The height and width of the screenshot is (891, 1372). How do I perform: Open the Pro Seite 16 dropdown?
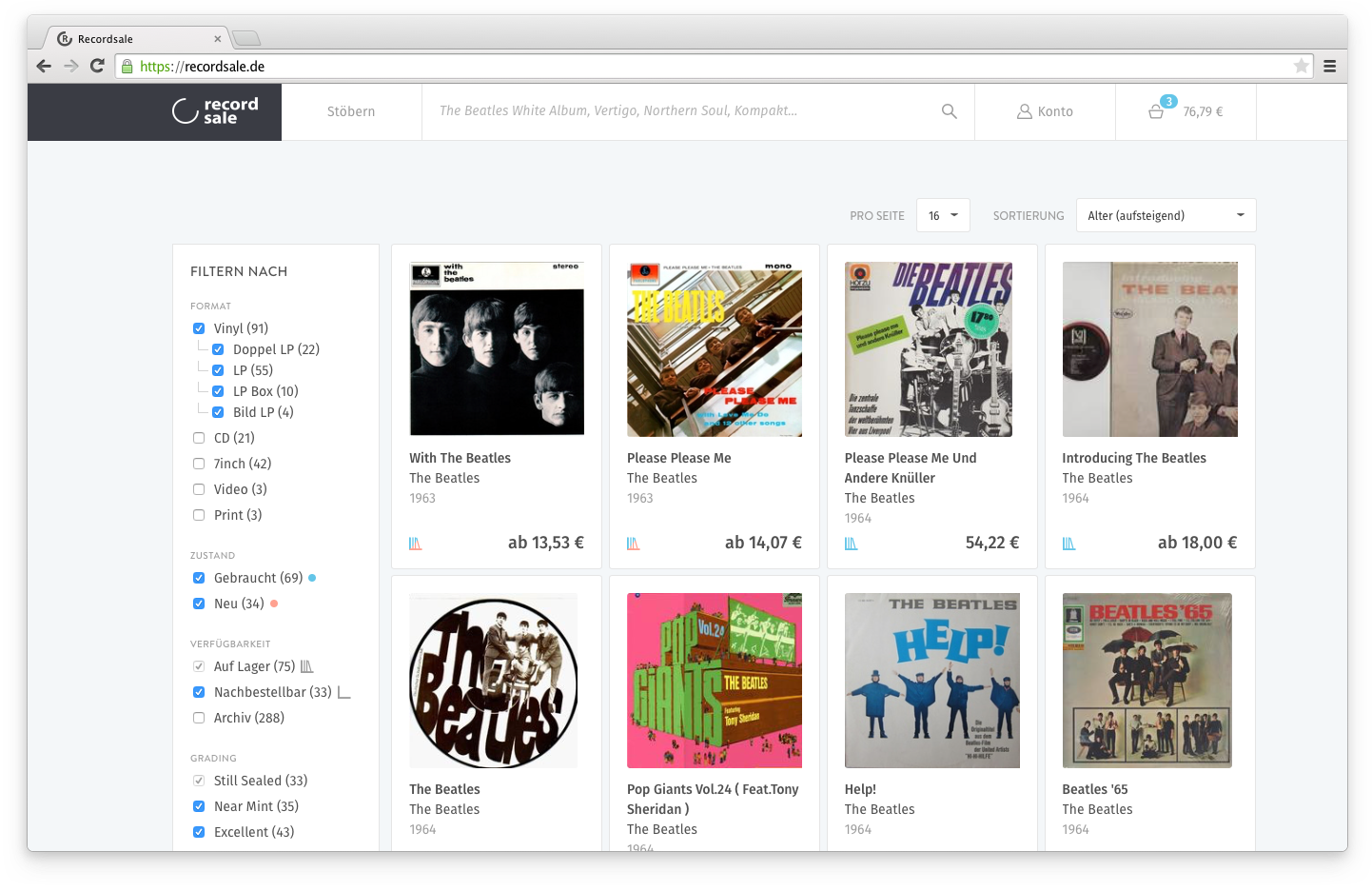(942, 215)
